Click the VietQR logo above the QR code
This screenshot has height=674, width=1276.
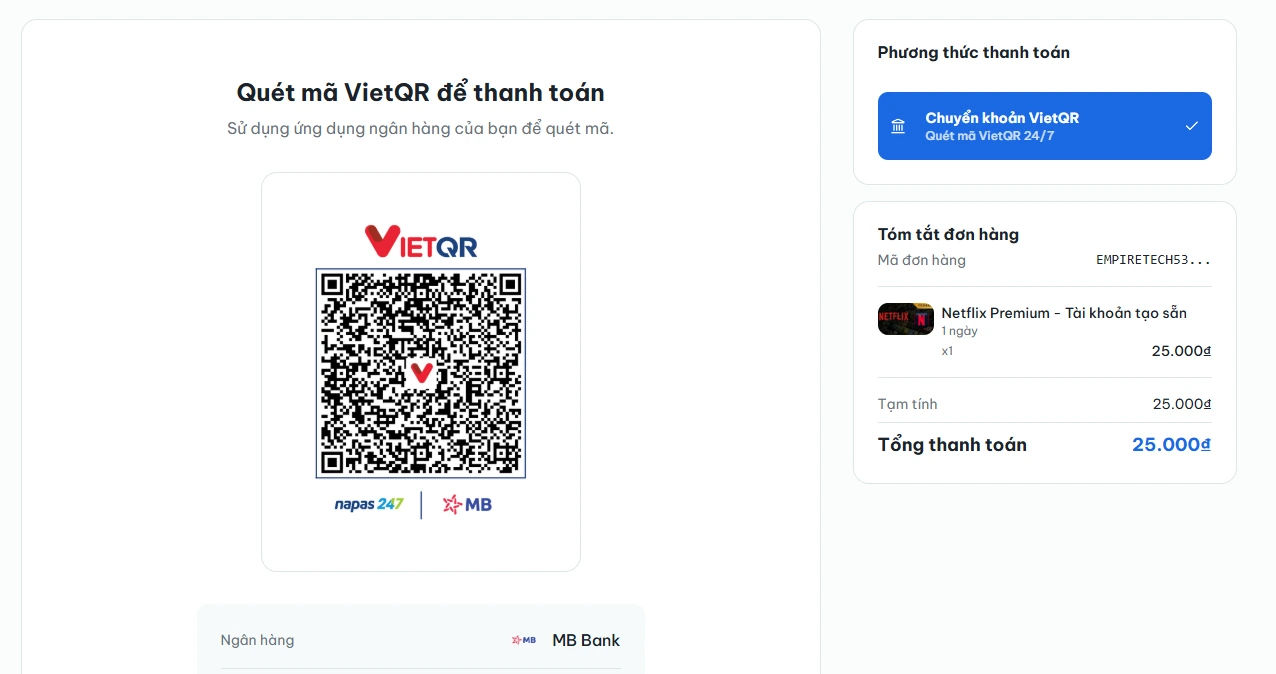click(421, 241)
